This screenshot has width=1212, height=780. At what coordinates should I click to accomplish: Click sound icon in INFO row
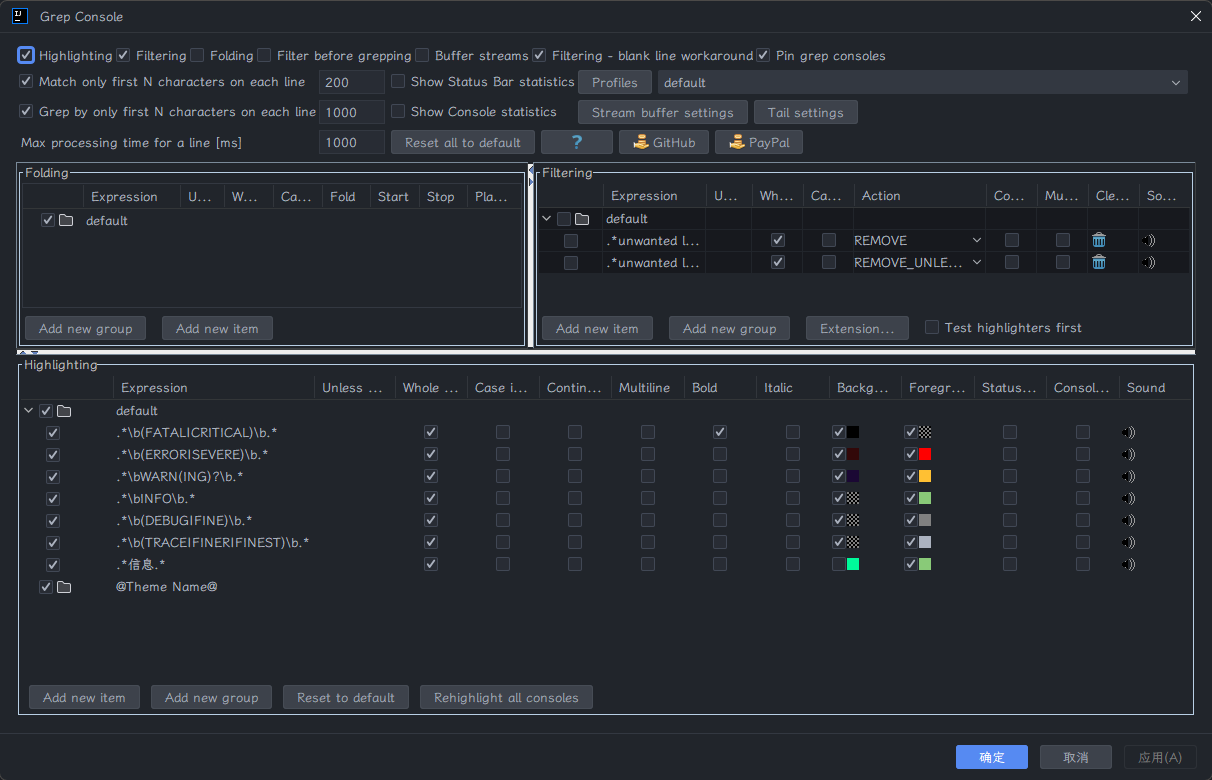click(x=1129, y=499)
